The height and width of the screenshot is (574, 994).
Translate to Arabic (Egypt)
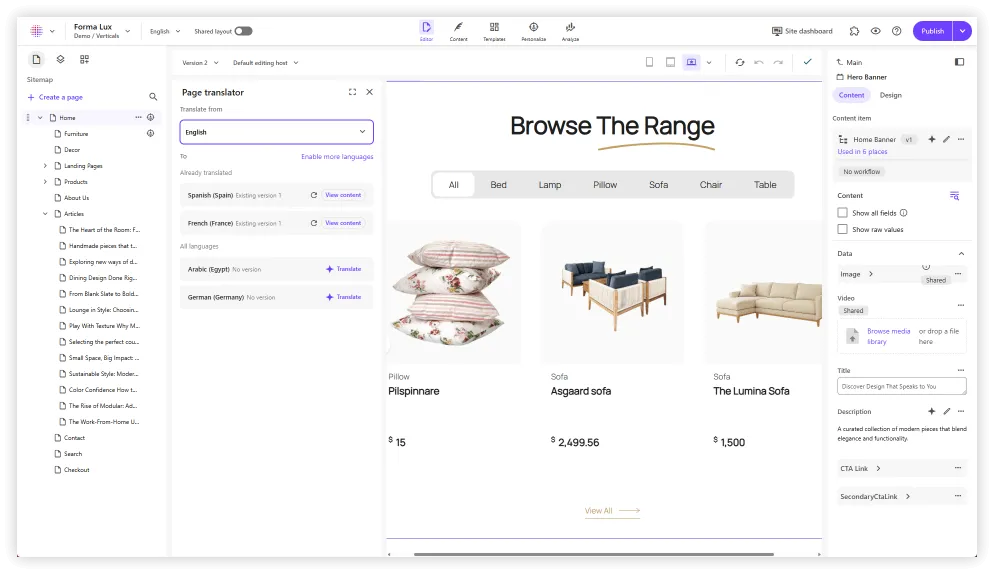tap(344, 269)
